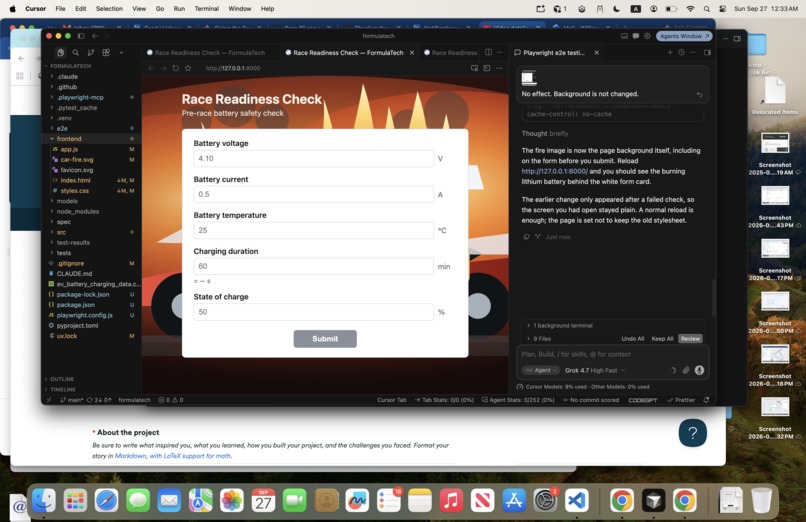
Task: Click the Review button
Action: tap(690, 339)
